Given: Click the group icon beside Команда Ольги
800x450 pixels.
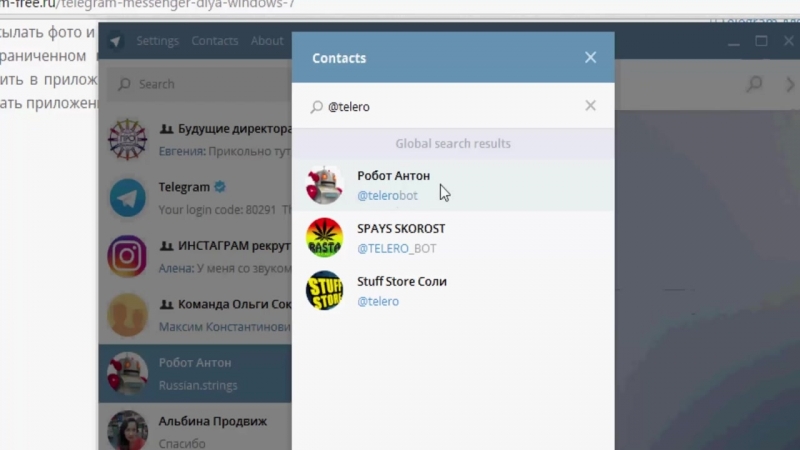Looking at the screenshot, I should (x=166, y=305).
